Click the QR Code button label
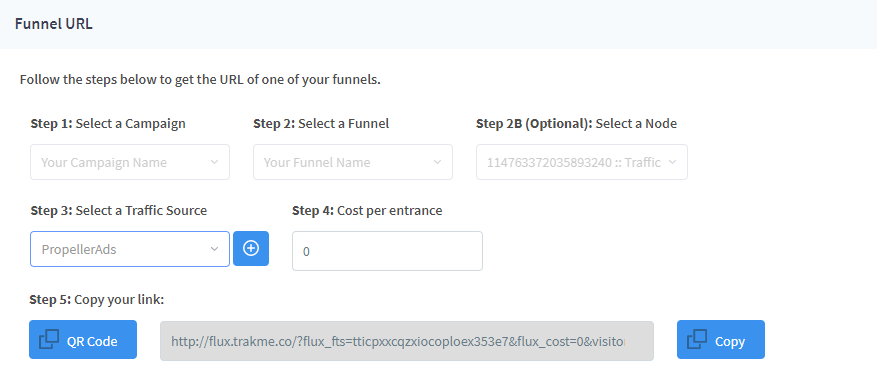 (92, 341)
